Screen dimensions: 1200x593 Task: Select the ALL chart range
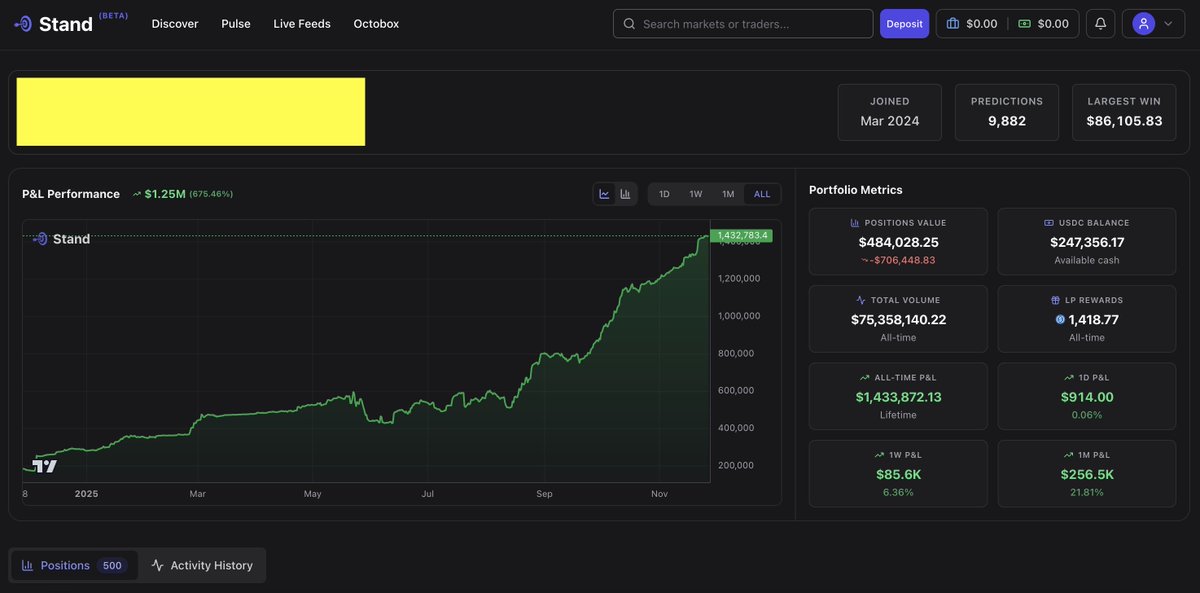tap(762, 194)
